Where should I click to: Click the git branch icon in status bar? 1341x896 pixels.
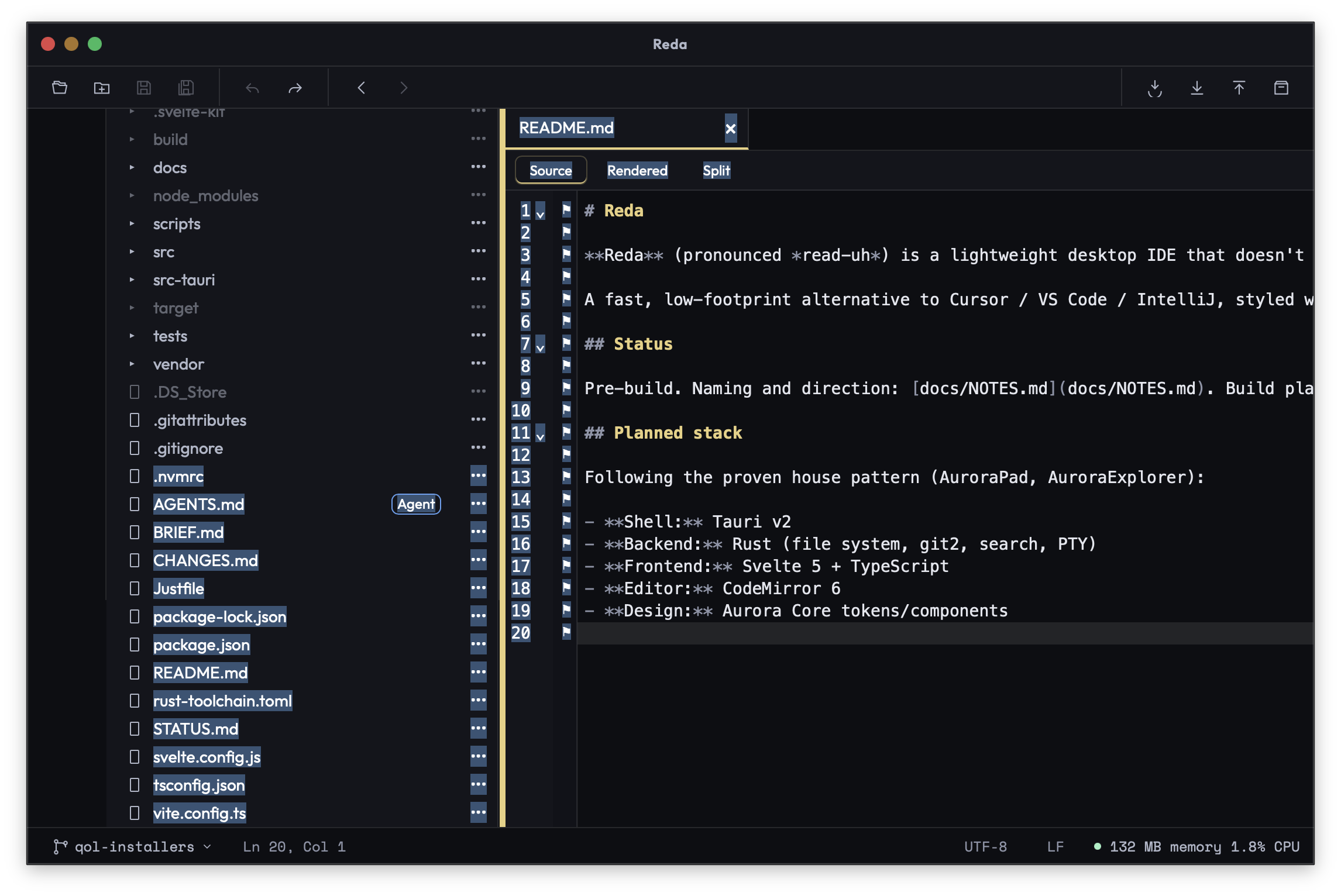coord(60,847)
